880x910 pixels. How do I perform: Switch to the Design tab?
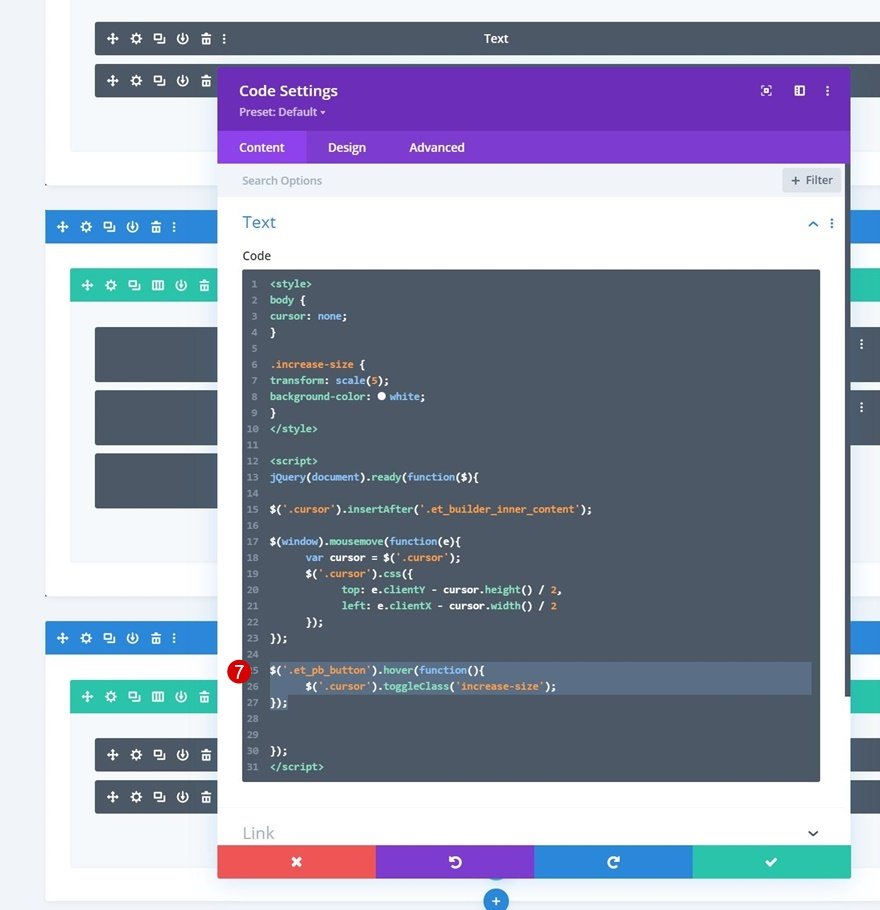coord(347,147)
